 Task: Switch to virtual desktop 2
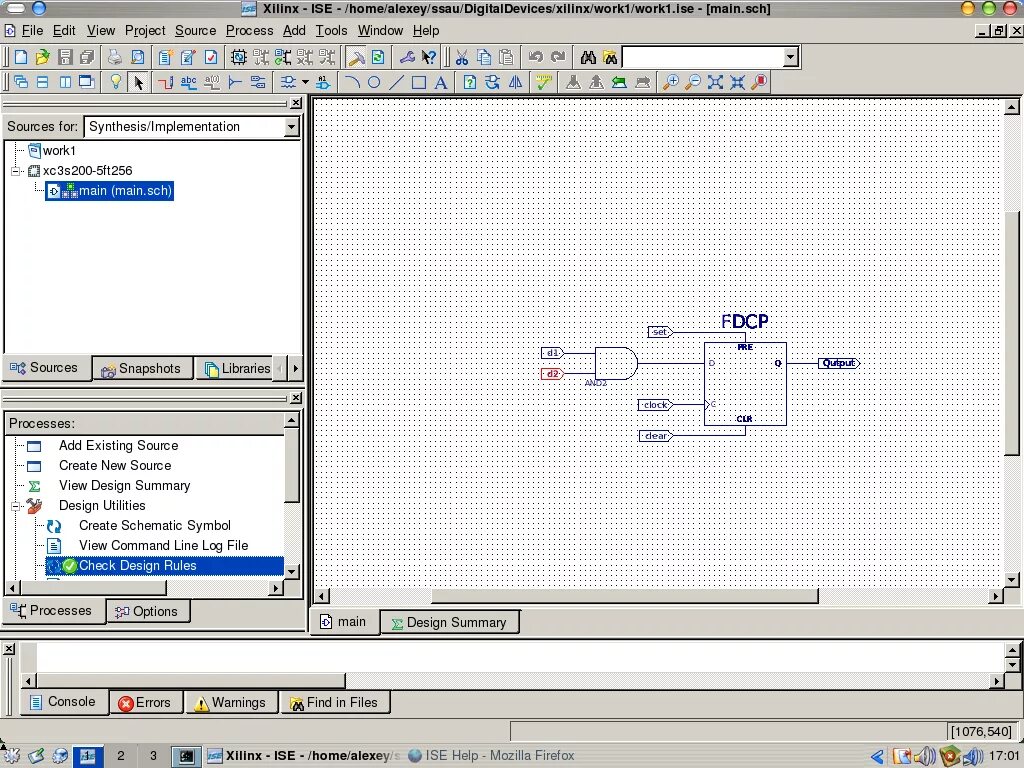(120, 756)
